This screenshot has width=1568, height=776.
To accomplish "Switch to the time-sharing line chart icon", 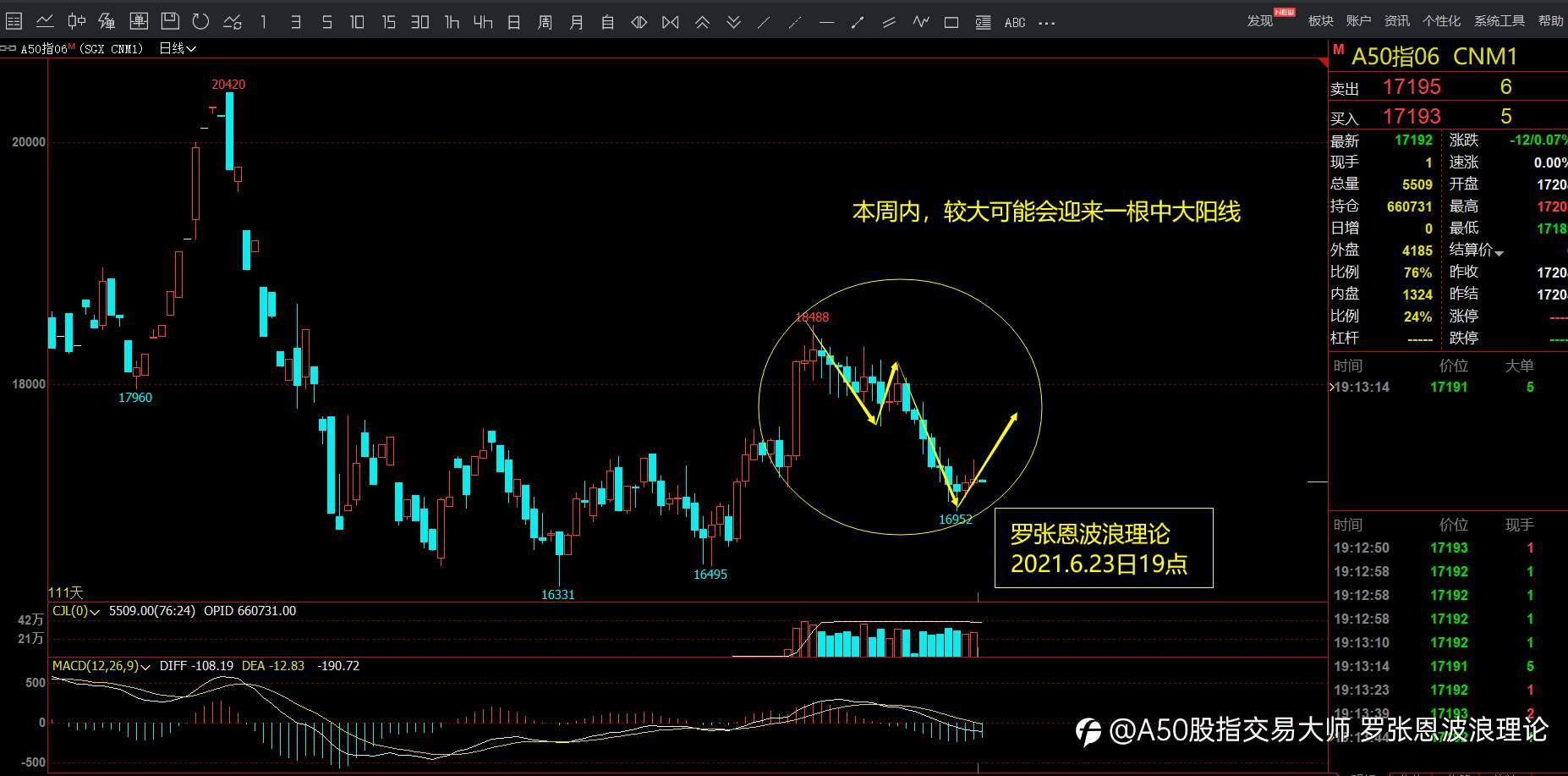I will click(45, 22).
